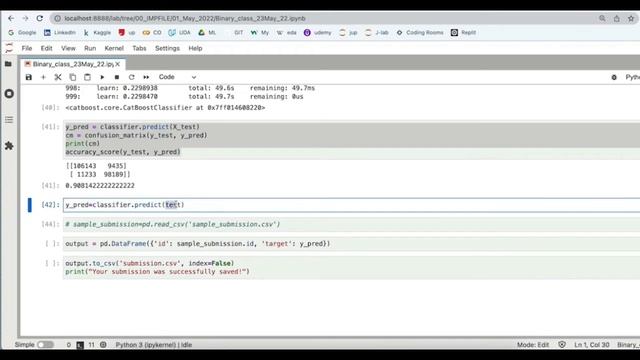Open the Tabs menu
This screenshot has width=640, height=360.
point(139,48)
